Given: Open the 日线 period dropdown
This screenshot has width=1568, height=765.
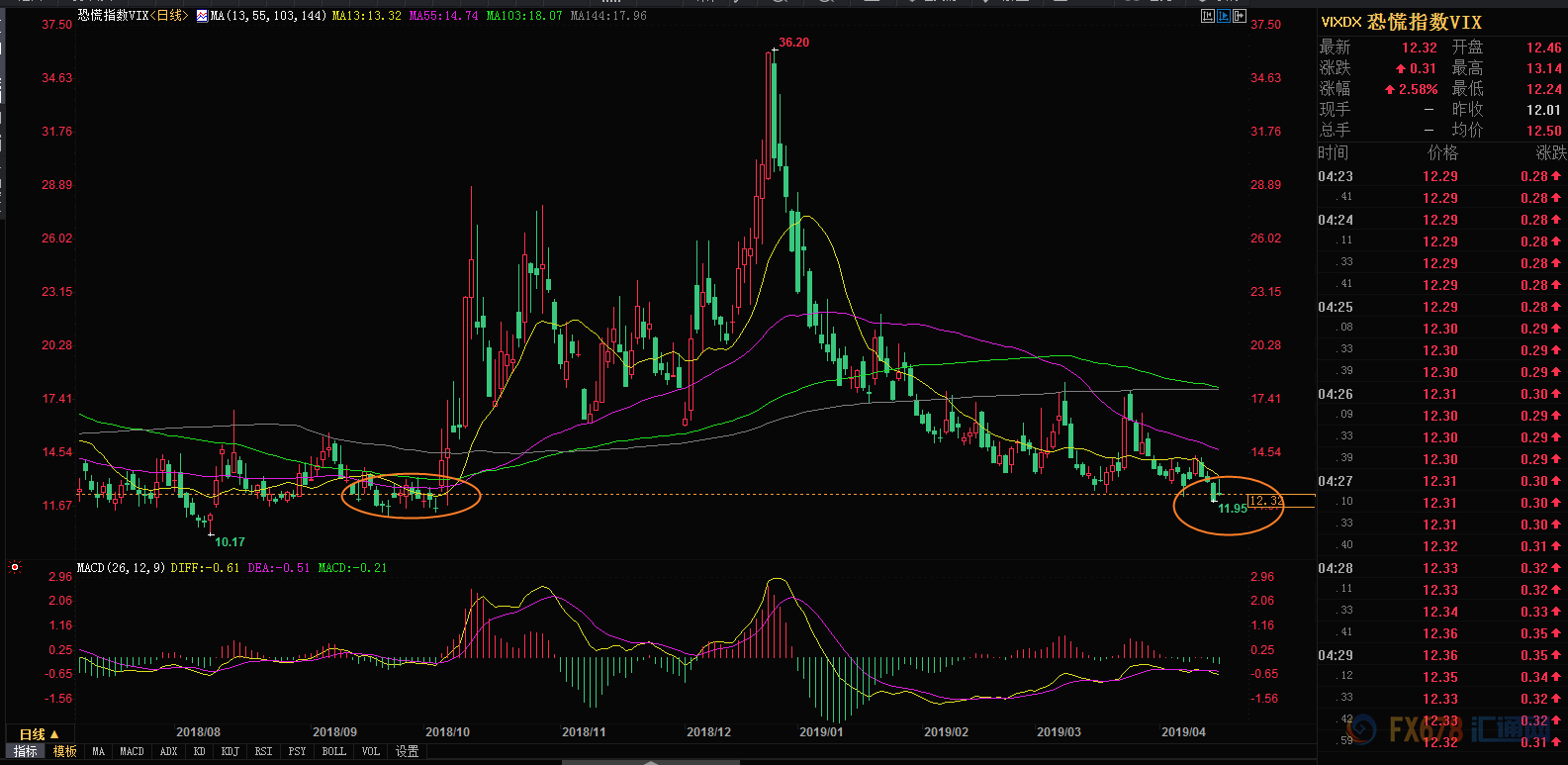Looking at the screenshot, I should pos(40,734).
